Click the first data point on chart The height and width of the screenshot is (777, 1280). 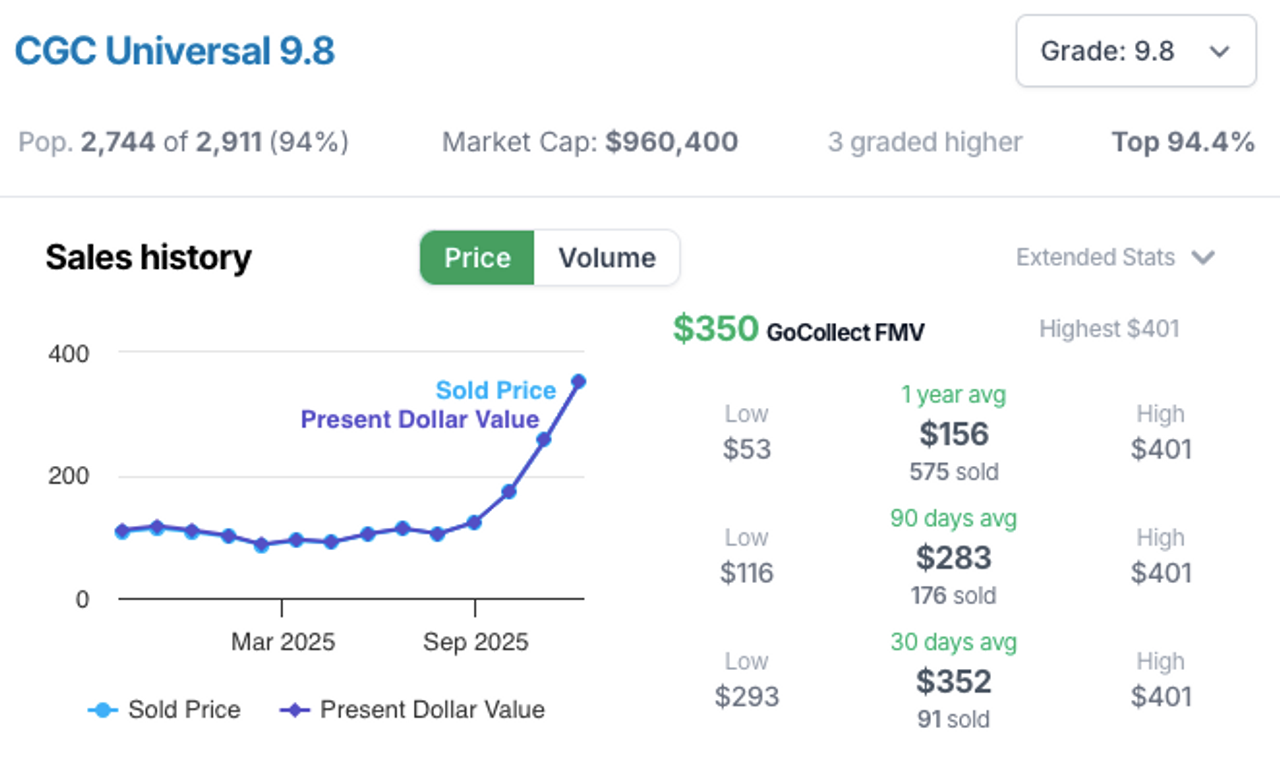[x=122, y=531]
